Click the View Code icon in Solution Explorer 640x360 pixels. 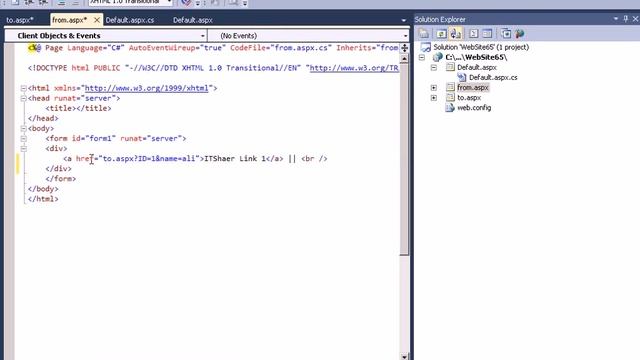[473, 33]
